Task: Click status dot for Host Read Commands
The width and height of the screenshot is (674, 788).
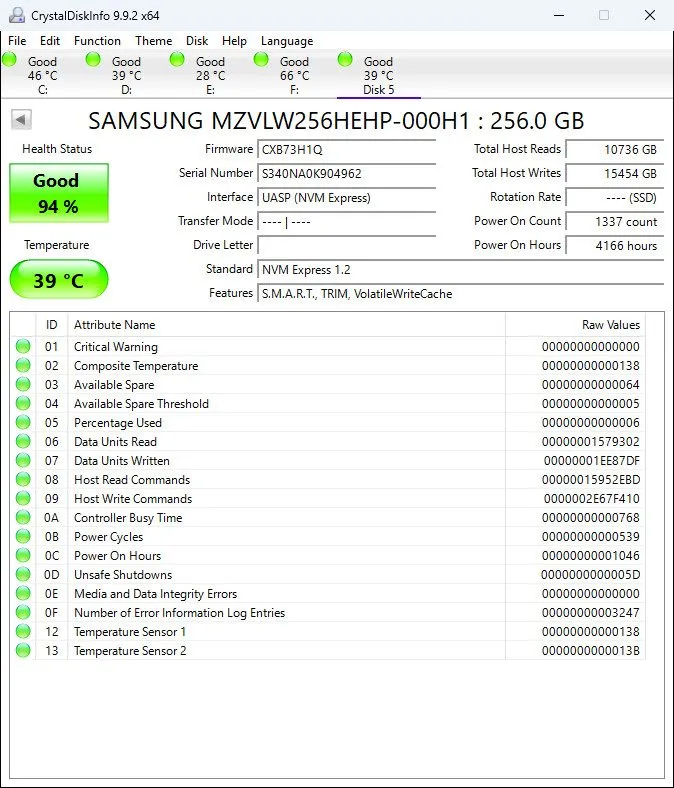Action: pyautogui.click(x=23, y=479)
